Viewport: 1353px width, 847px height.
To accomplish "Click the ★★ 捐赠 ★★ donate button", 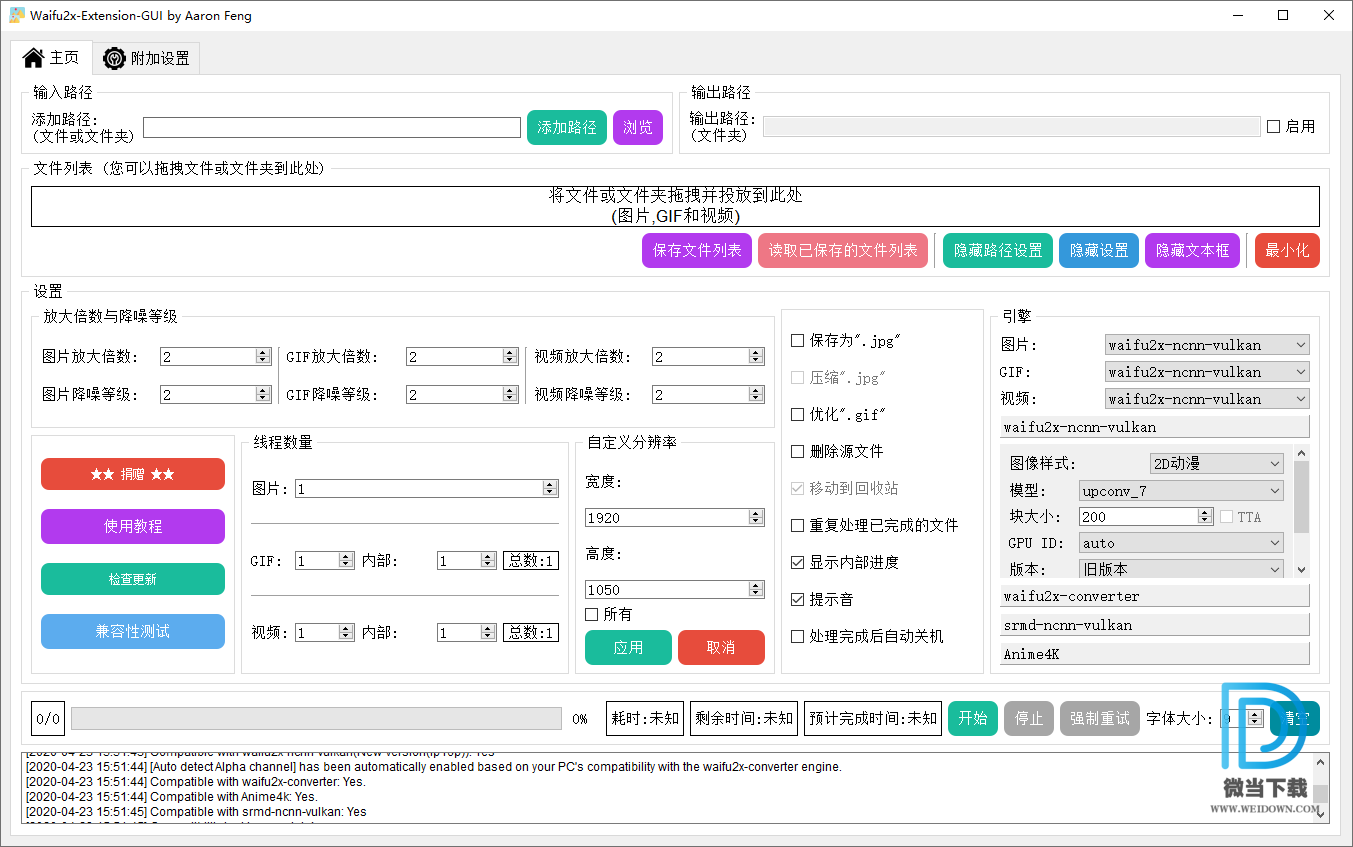I will pyautogui.click(x=133, y=474).
